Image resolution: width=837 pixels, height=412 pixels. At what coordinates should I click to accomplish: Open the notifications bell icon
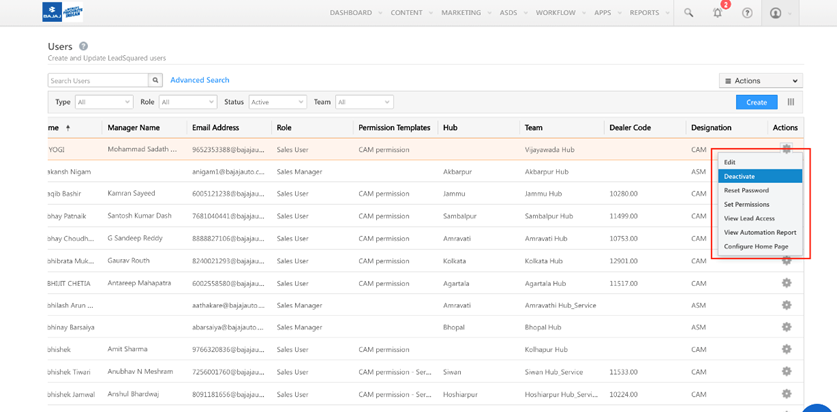pyautogui.click(x=717, y=13)
